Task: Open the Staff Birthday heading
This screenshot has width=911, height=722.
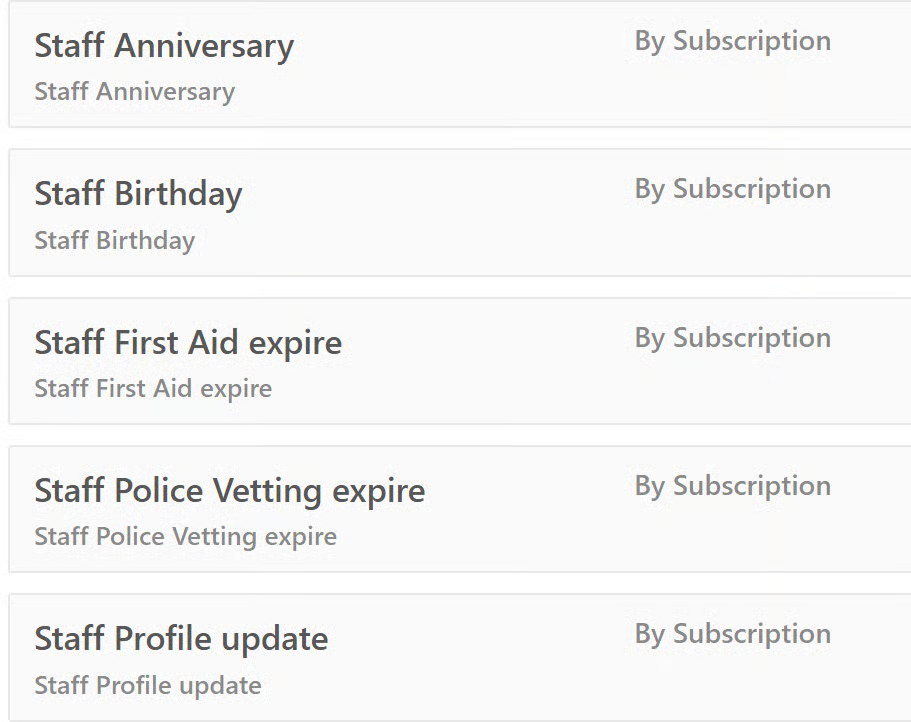Action: pyautogui.click(x=138, y=194)
